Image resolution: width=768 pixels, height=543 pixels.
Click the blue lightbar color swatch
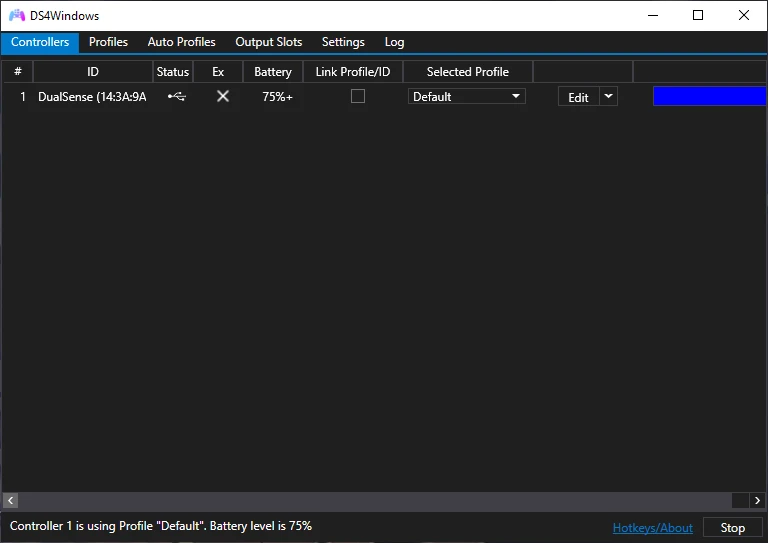(709, 97)
